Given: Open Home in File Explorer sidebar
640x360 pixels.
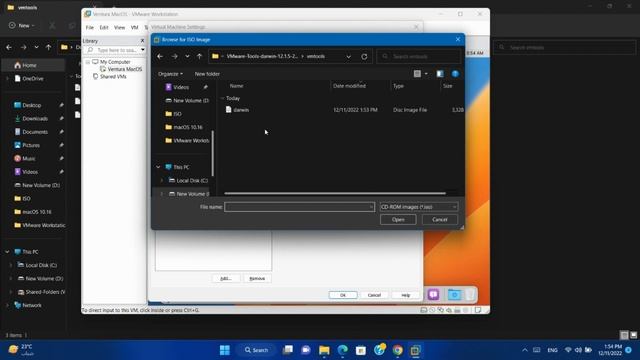Looking at the screenshot, I should [29, 65].
